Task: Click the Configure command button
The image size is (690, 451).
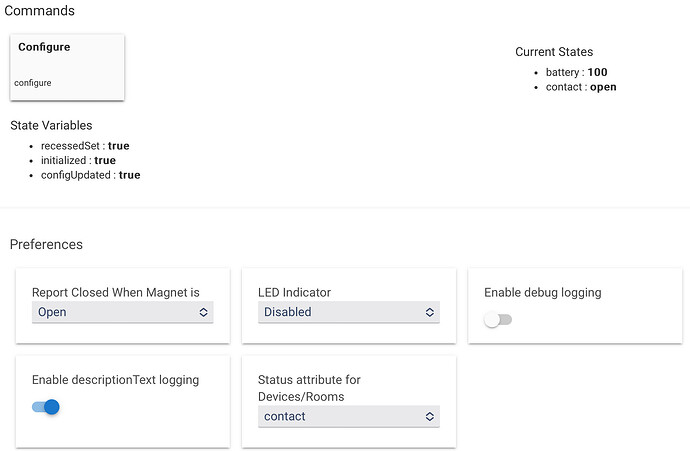Action: tap(67, 66)
